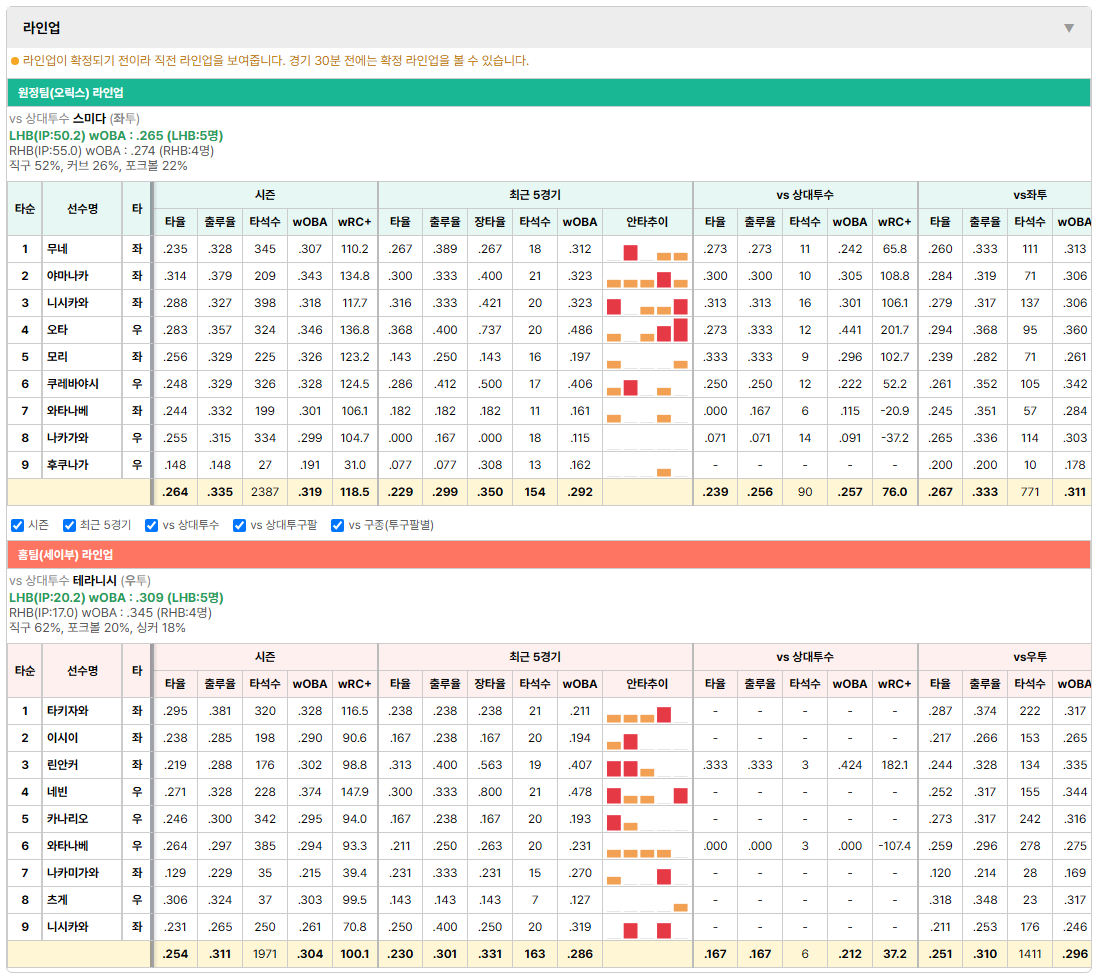
Task: Click opposing pitcher name 스미다
Action: coord(89,118)
